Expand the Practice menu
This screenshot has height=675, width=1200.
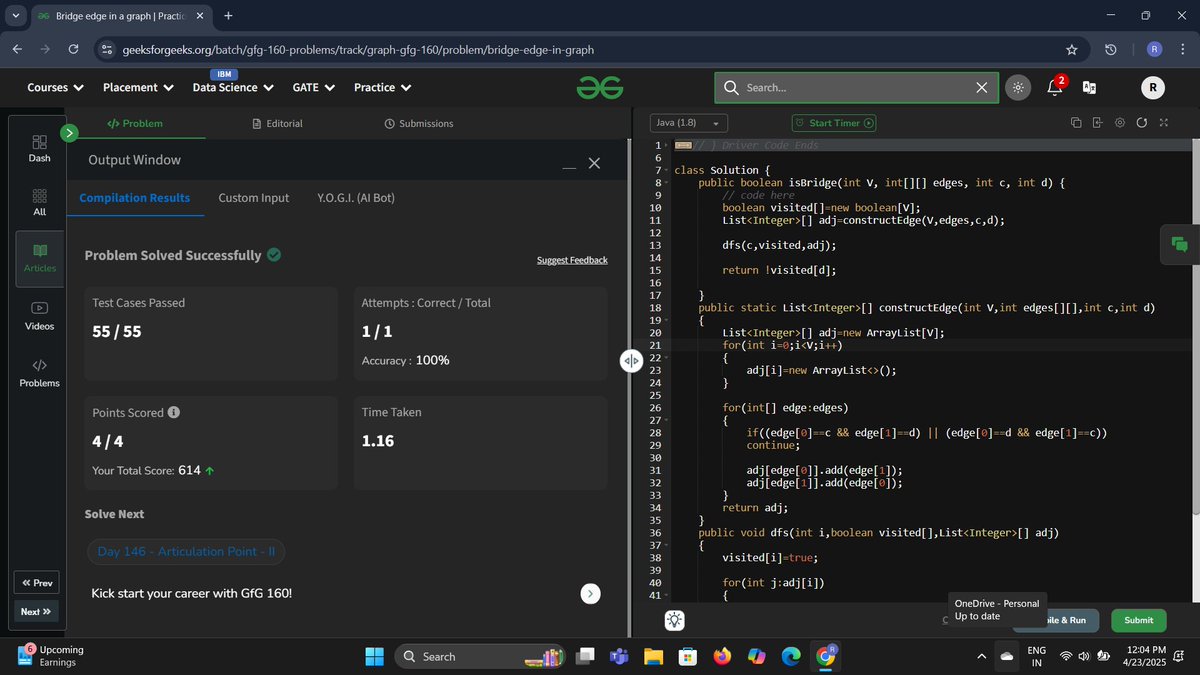click(382, 88)
